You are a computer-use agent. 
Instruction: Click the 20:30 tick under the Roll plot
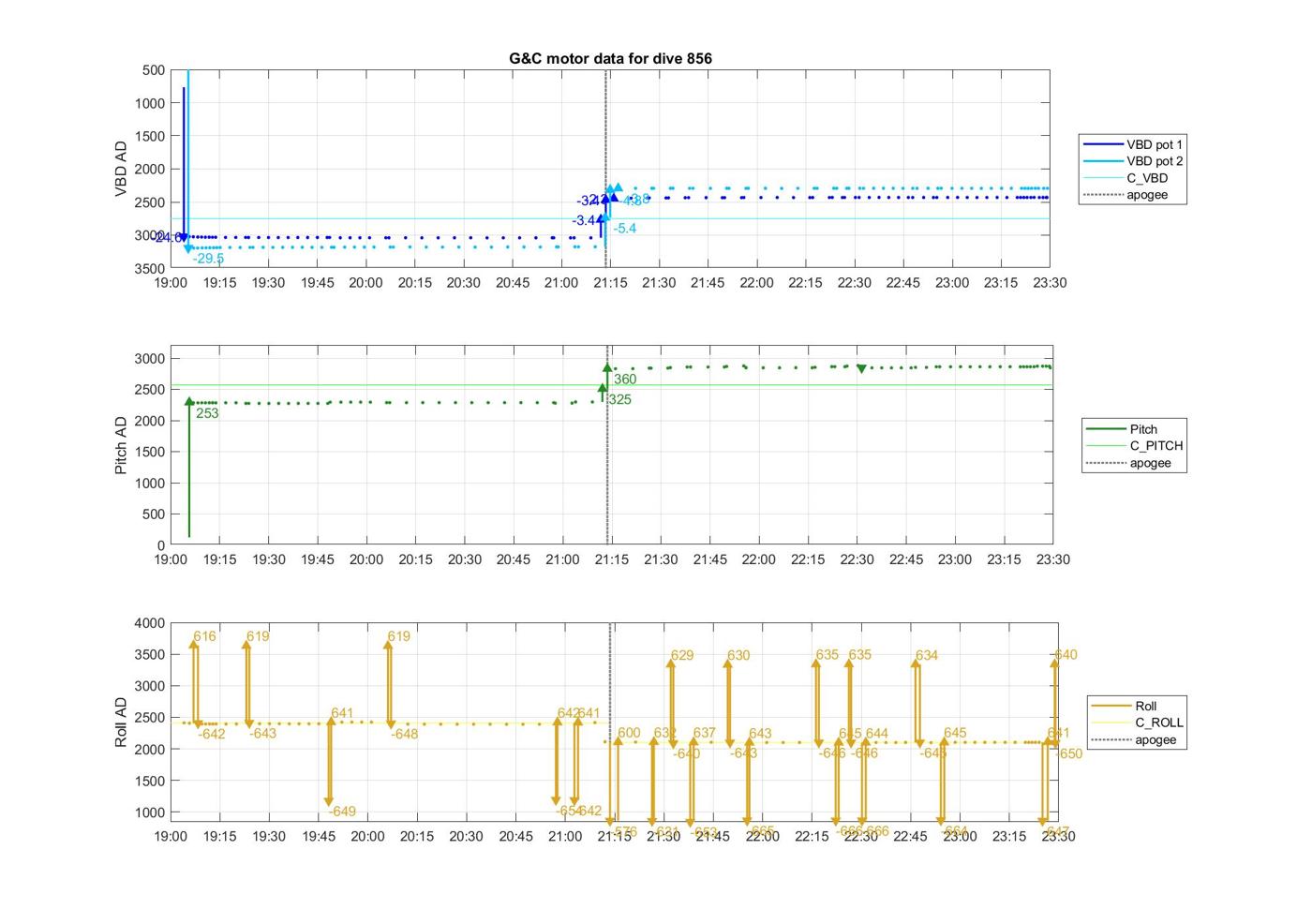click(466, 836)
